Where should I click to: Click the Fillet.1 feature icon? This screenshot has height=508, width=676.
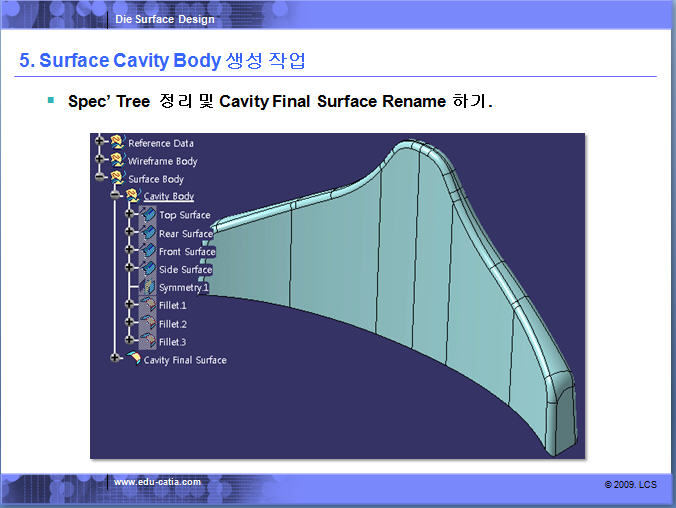pyautogui.click(x=148, y=305)
